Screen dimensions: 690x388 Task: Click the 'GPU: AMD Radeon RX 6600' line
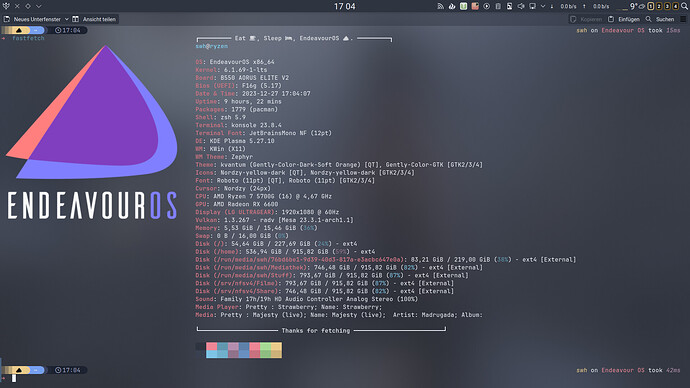237,205
